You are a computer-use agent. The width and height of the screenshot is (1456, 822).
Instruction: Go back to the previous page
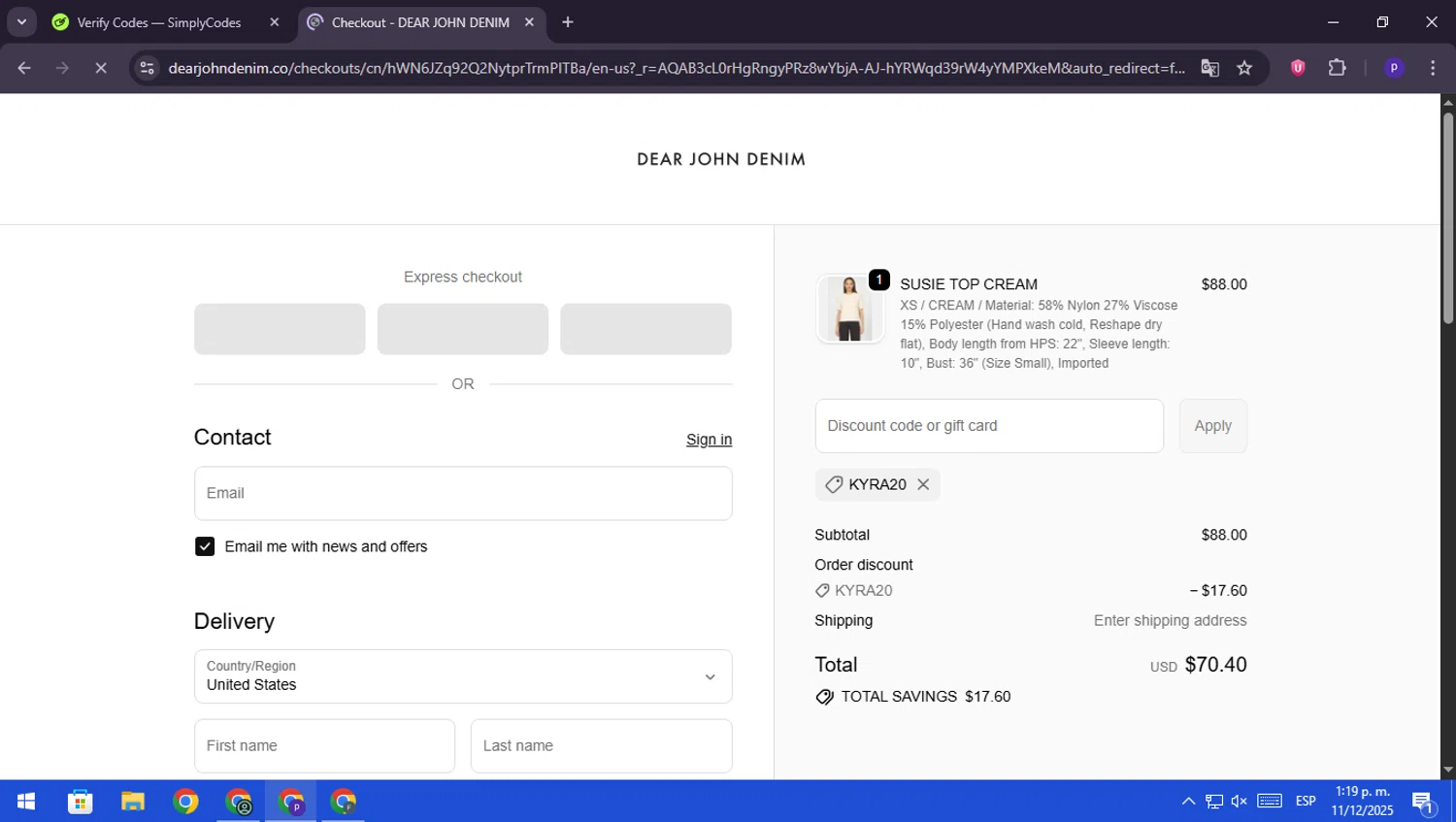[x=24, y=68]
